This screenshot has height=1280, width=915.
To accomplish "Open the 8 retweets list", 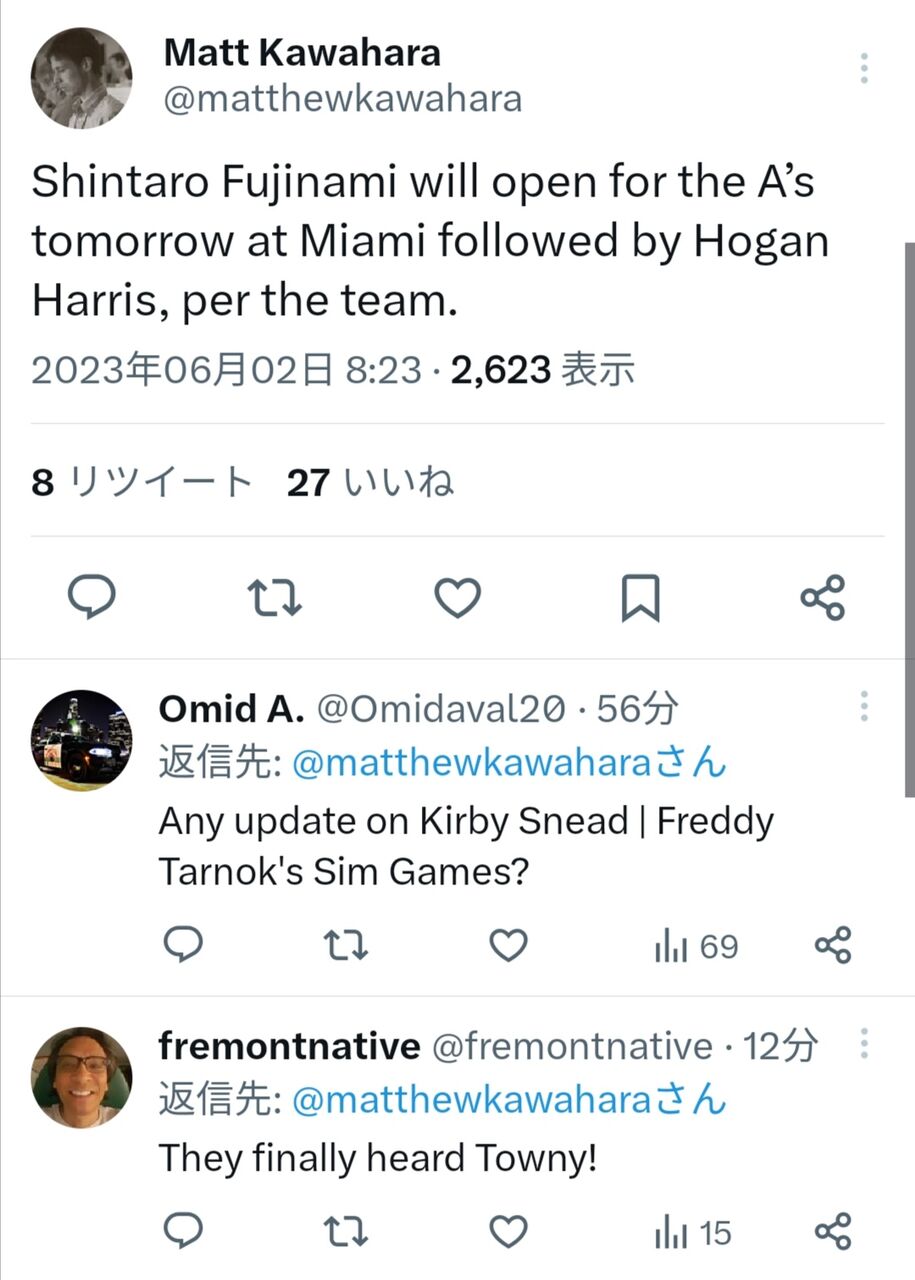I will pos(142,483).
